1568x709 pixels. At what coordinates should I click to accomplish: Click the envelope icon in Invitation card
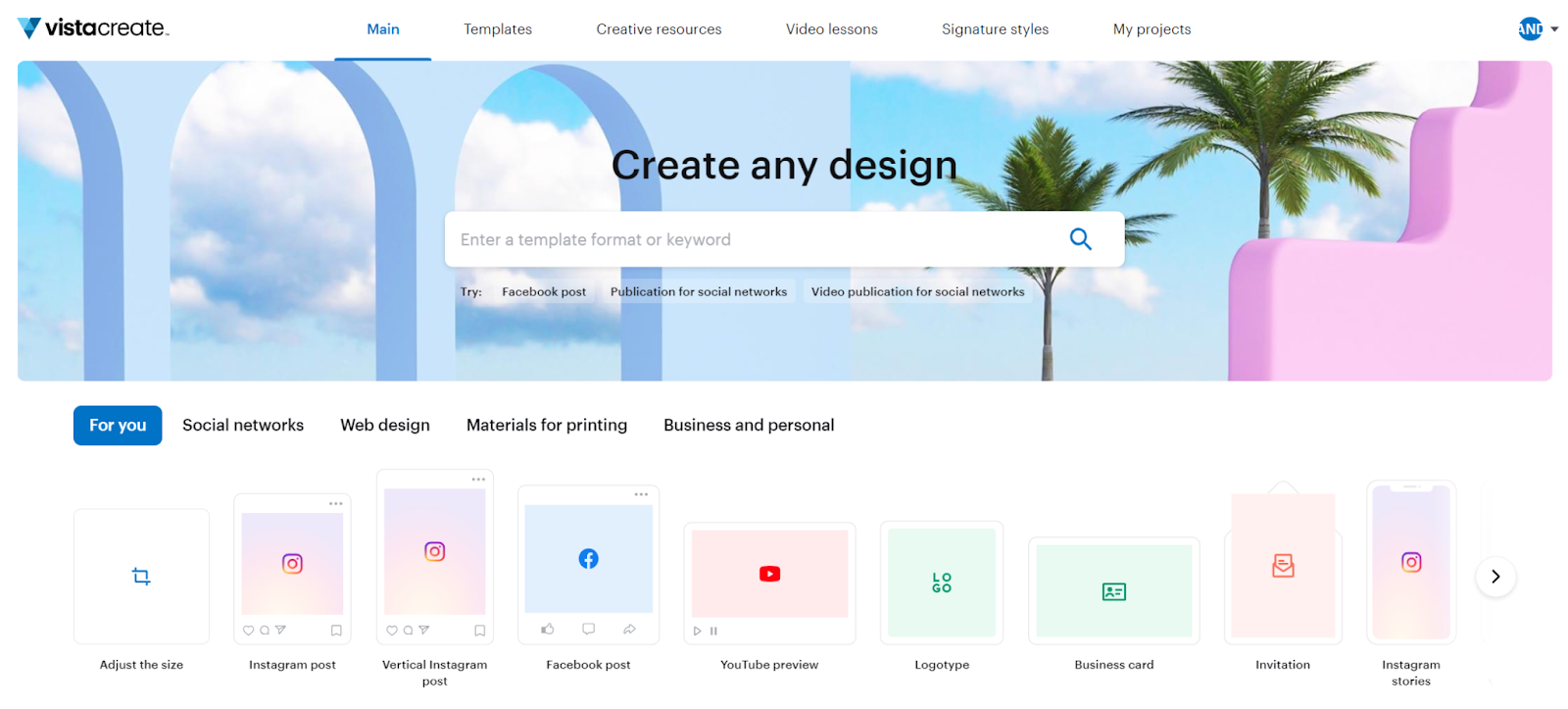pyautogui.click(x=1283, y=566)
